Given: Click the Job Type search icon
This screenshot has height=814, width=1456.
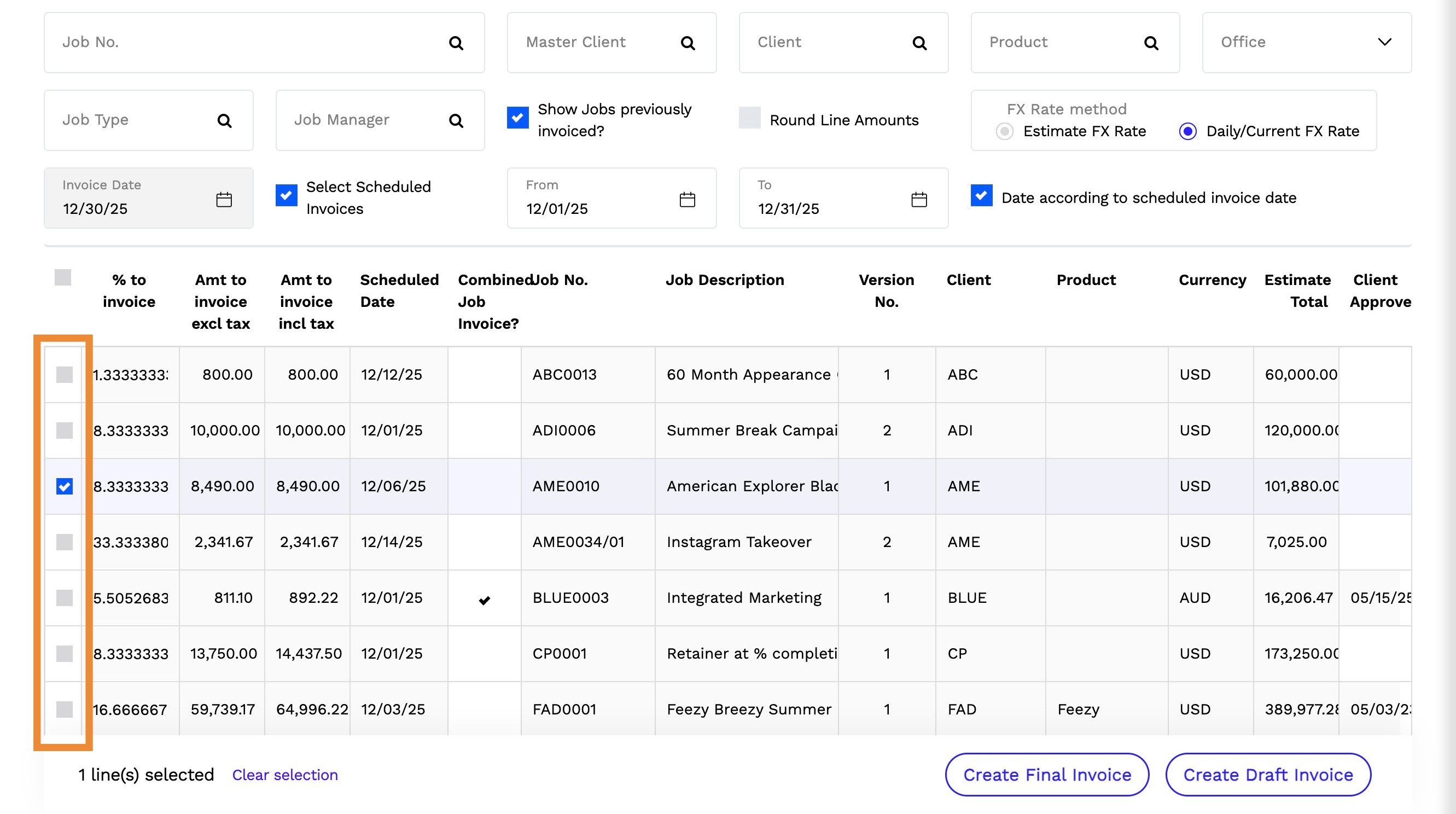Looking at the screenshot, I should (x=224, y=120).
